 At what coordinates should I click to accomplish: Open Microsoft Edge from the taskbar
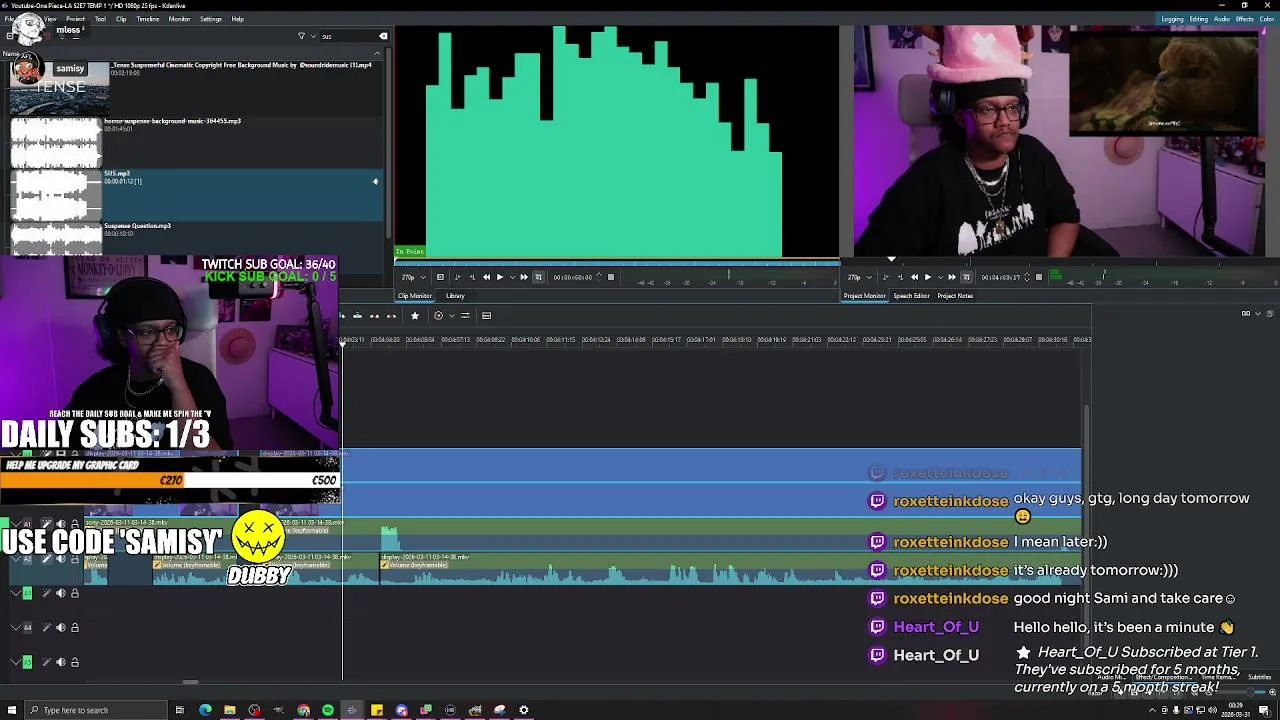coord(205,710)
